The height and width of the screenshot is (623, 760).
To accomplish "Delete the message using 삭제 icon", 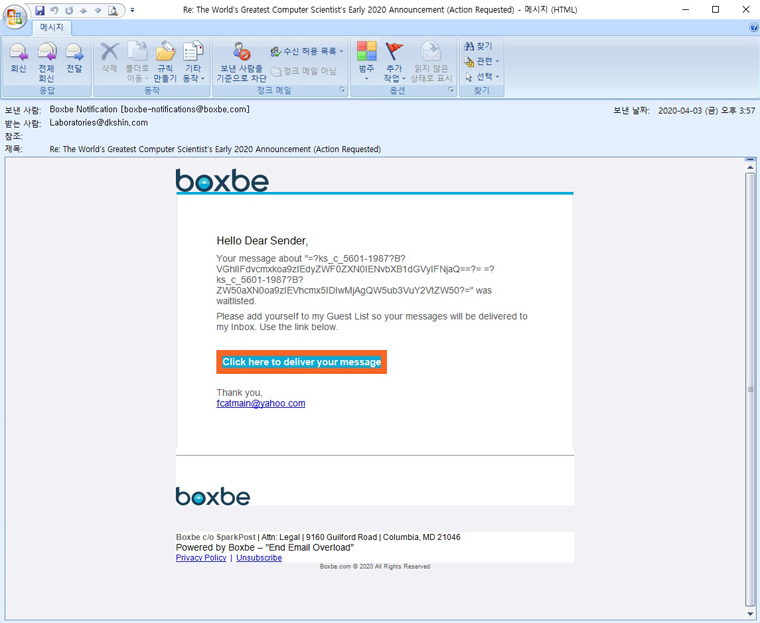I will click(110, 58).
